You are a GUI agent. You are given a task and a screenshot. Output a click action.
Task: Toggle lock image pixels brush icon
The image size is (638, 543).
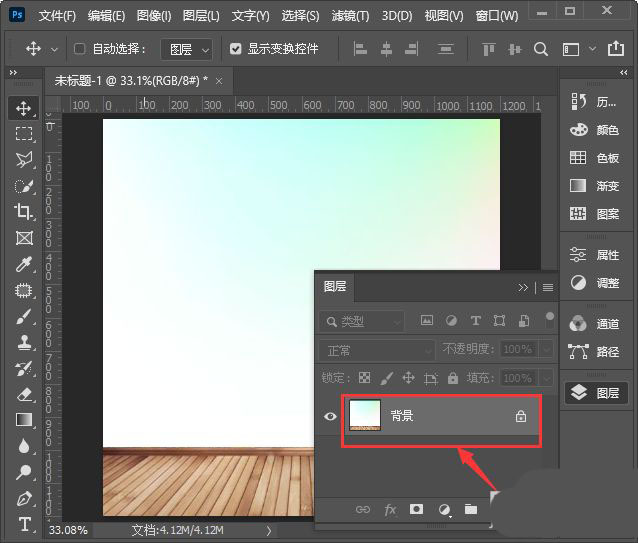click(386, 378)
